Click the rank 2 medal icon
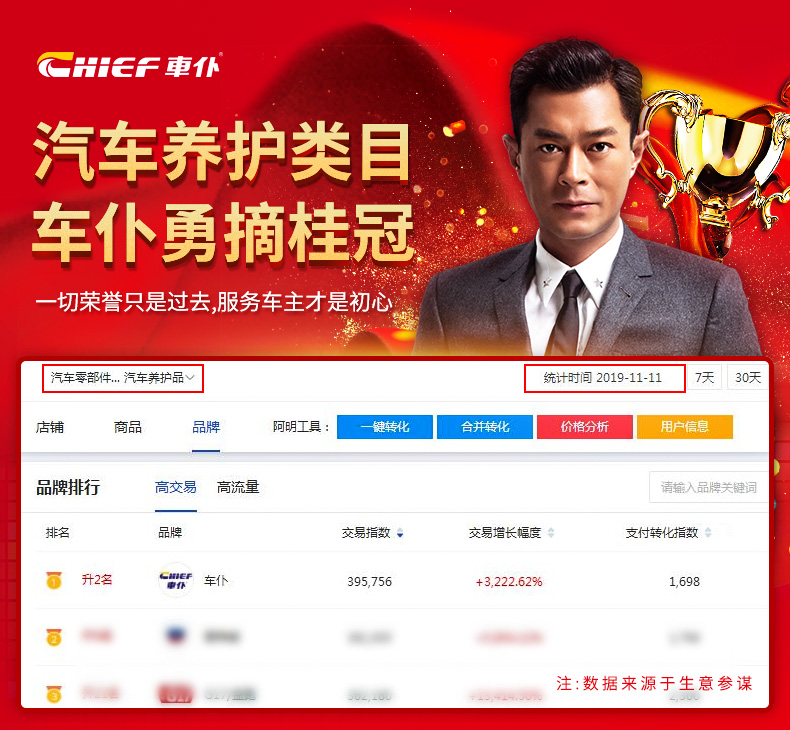 (x=54, y=638)
